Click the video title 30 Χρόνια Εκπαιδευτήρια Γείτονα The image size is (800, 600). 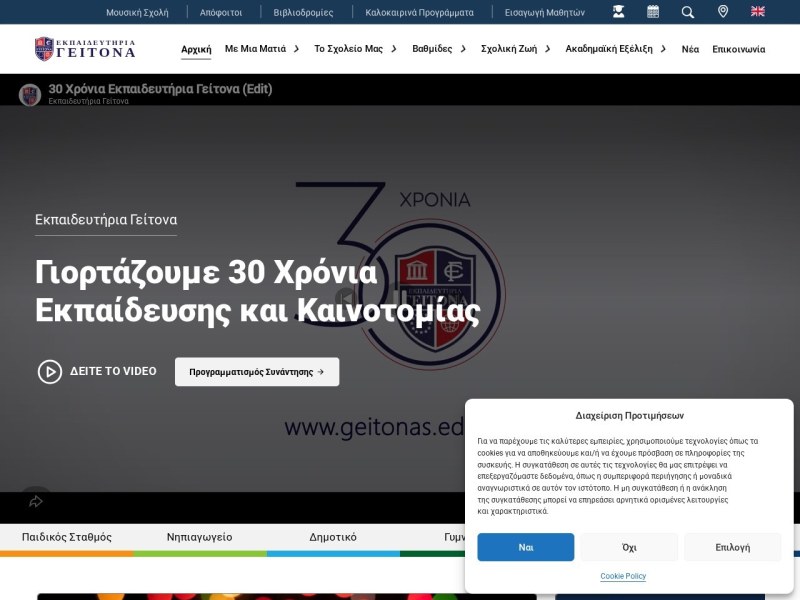click(160, 89)
